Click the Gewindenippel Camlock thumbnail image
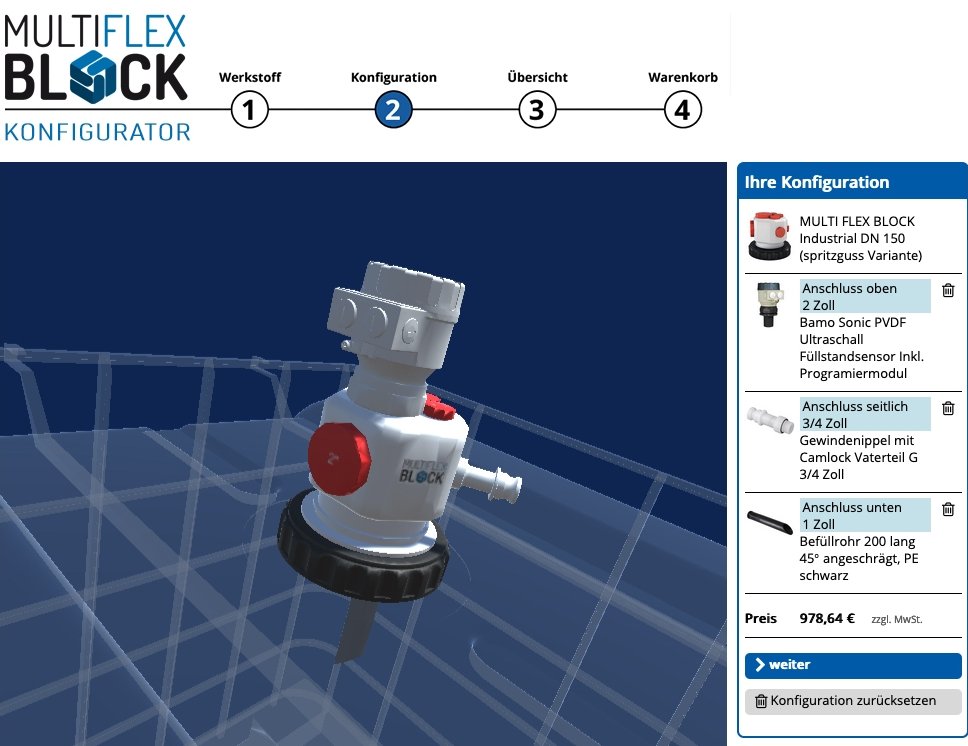The width and height of the screenshot is (968, 746). 769,418
